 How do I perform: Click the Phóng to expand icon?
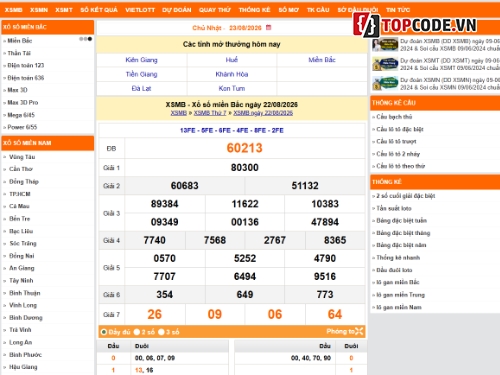[359, 331]
